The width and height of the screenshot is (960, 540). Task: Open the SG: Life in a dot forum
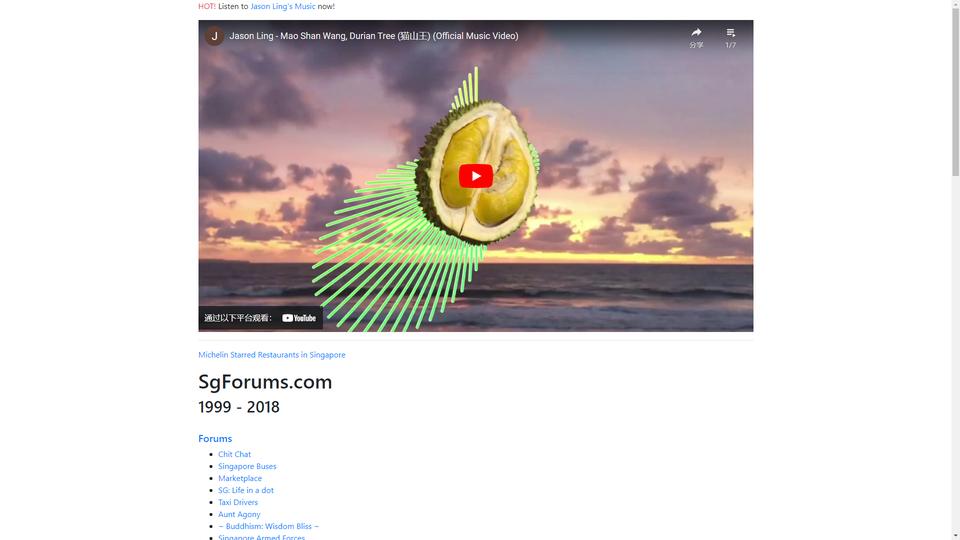point(246,490)
